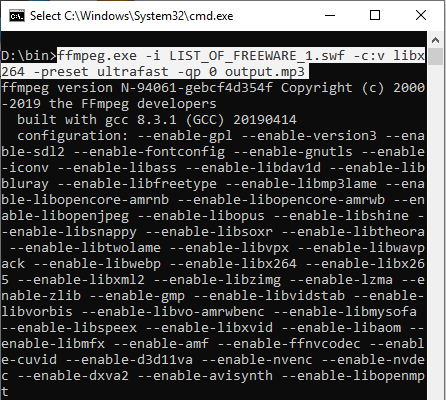Click the --enable-libspeex flag

[69, 328]
